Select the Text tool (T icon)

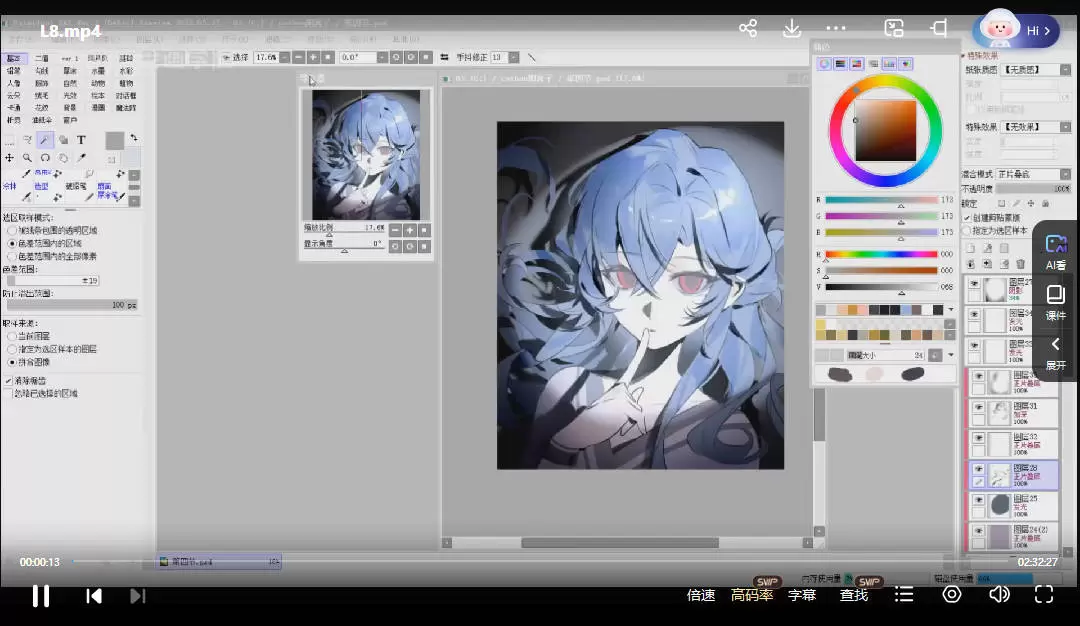coord(81,140)
